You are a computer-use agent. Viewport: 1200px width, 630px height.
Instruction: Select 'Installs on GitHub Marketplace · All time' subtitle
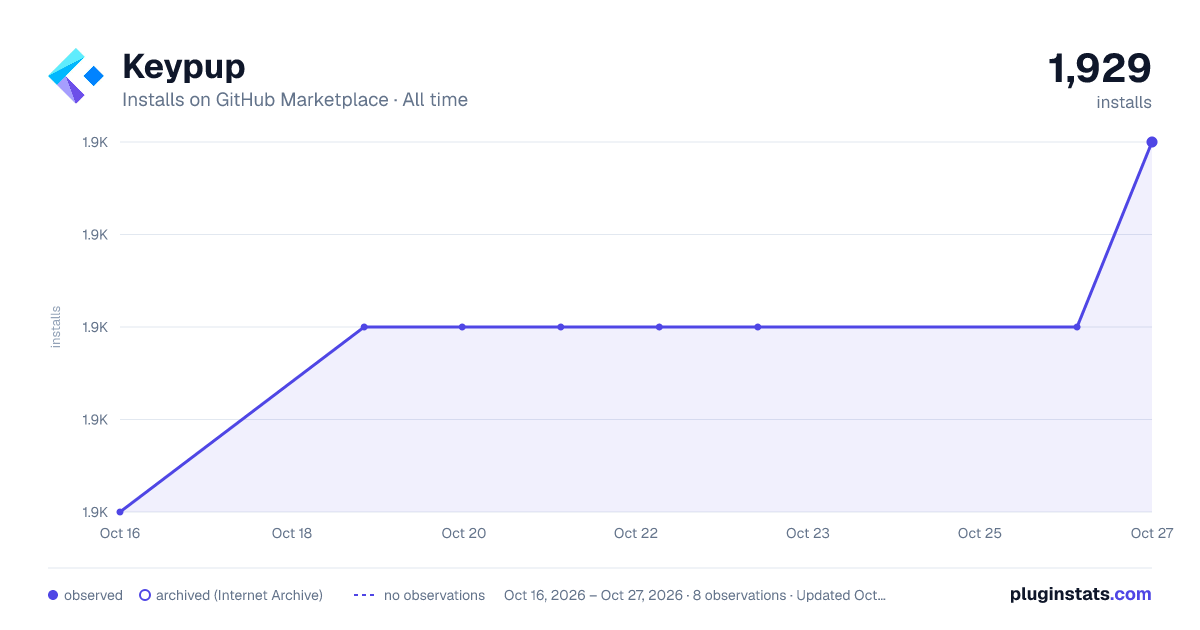[295, 100]
